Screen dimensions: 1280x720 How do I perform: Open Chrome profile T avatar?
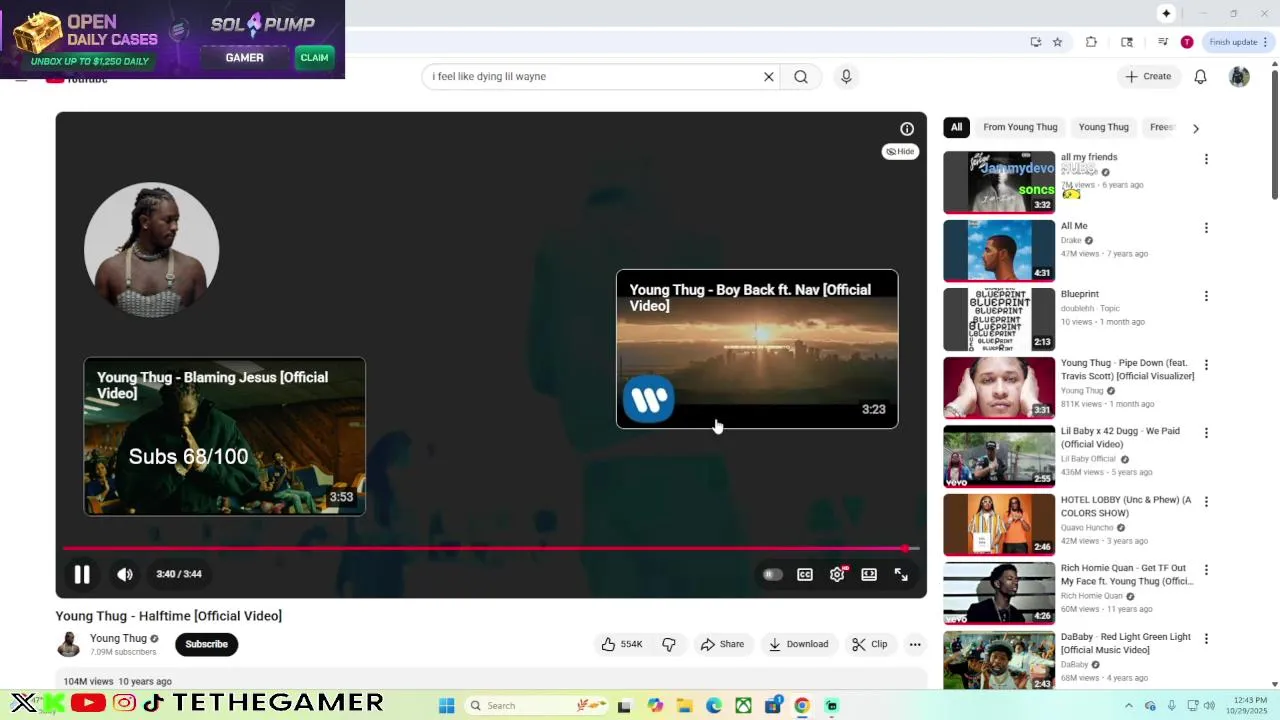pos(1187,42)
